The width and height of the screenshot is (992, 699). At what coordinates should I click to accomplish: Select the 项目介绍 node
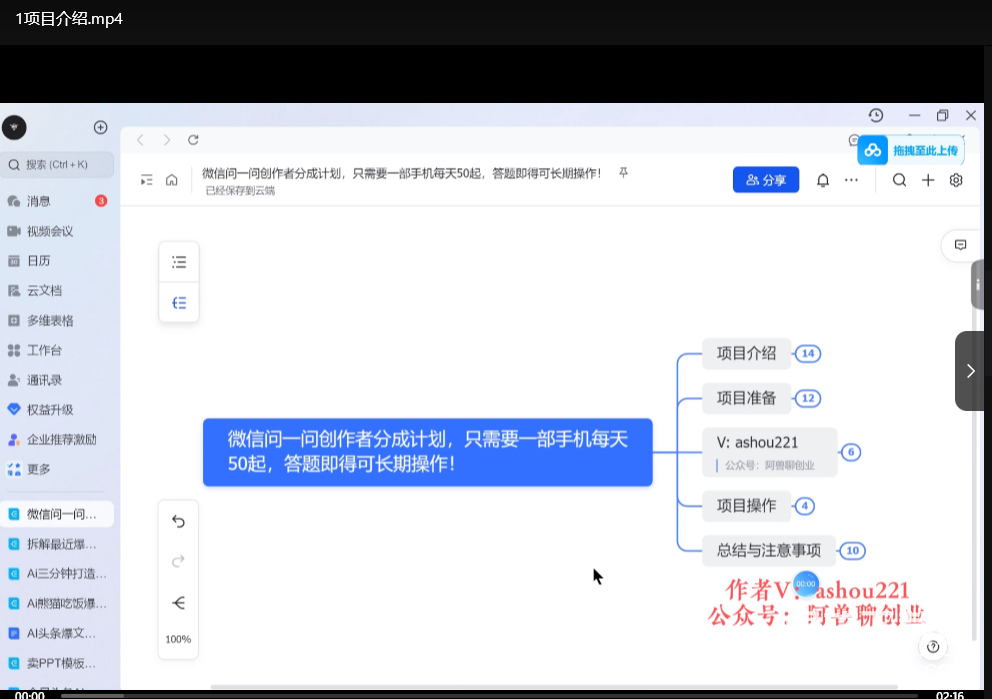point(747,354)
